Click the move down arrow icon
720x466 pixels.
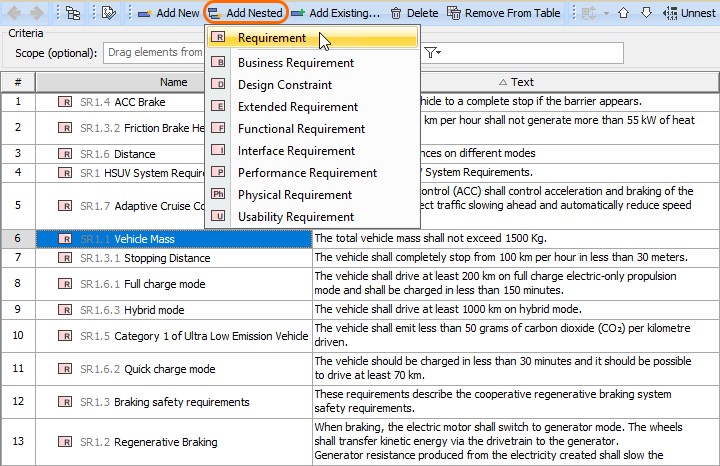click(646, 13)
